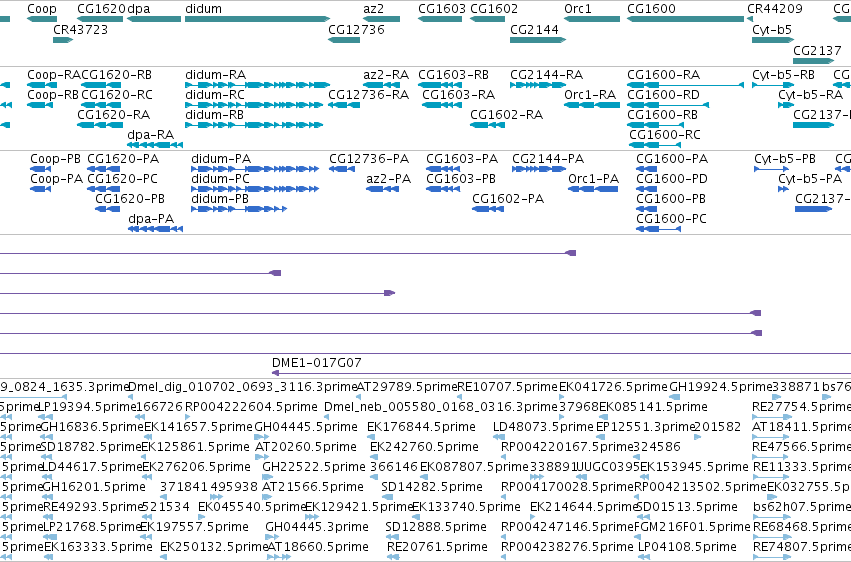Screen dimensions: 851x562
Task: Click the Cyt-b5-PB protein glyph
Action: point(771,169)
